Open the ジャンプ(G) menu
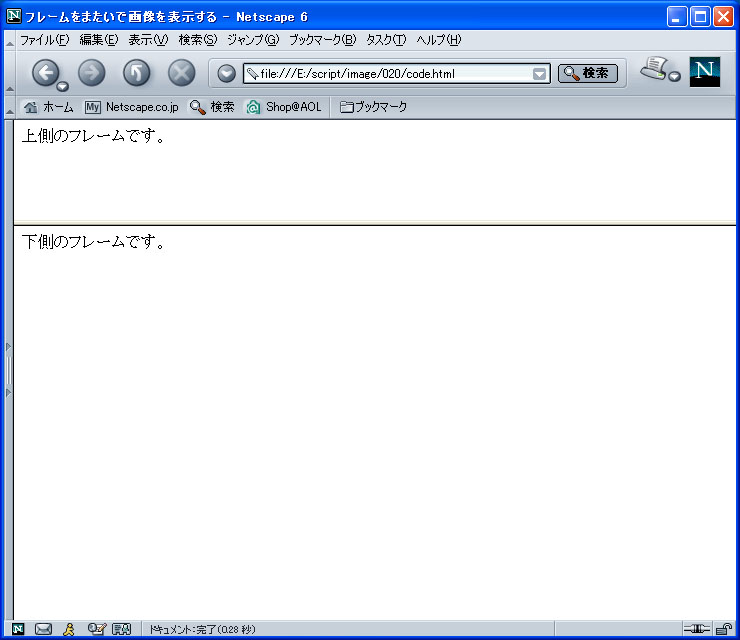This screenshot has width=740, height=640. [253, 40]
